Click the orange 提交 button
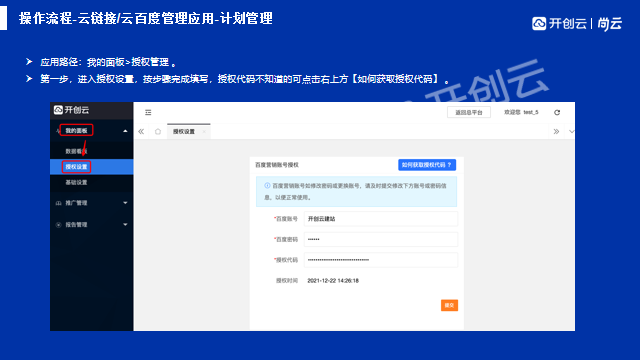 449,305
